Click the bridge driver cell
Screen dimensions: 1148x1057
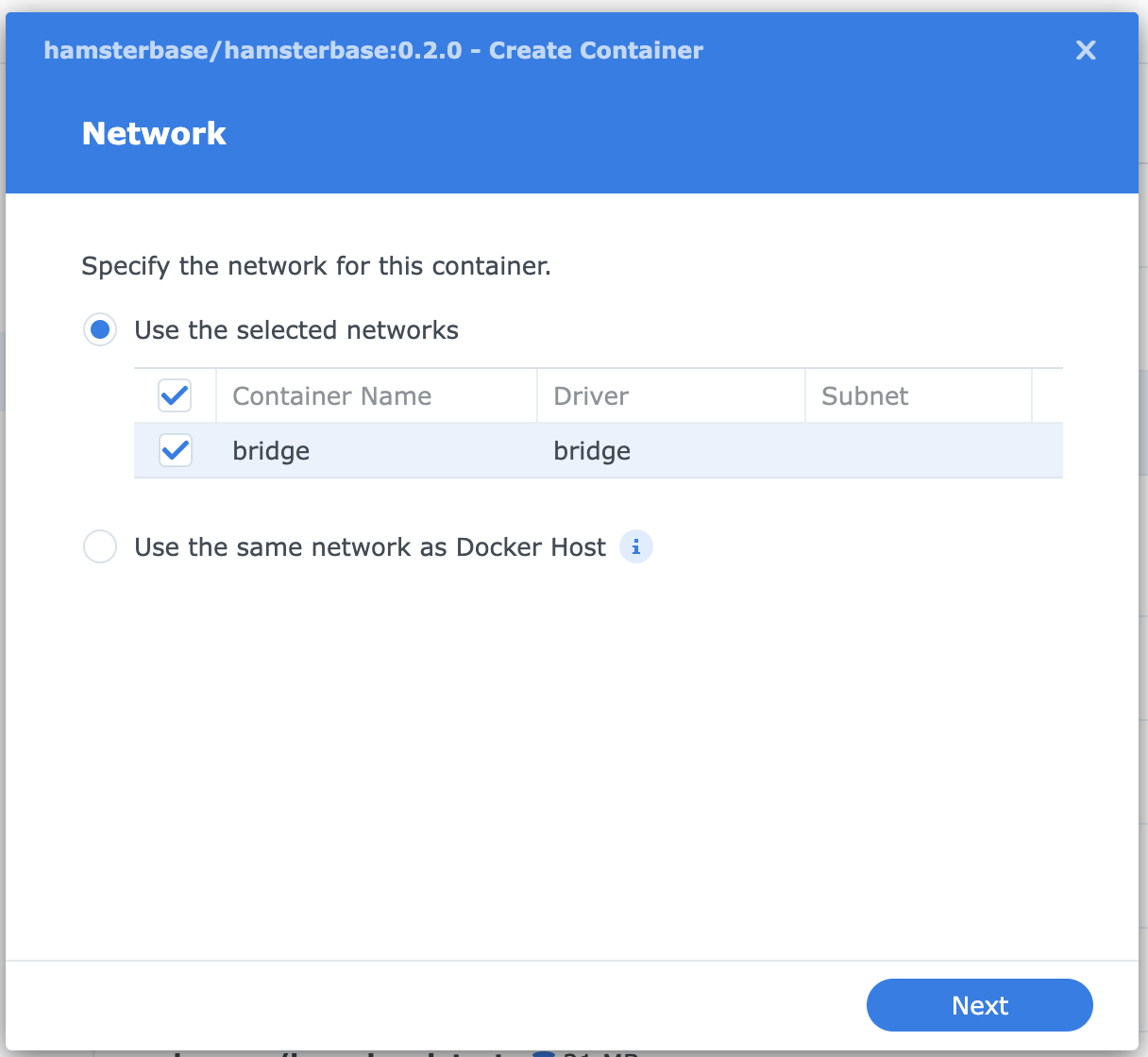coord(592,451)
